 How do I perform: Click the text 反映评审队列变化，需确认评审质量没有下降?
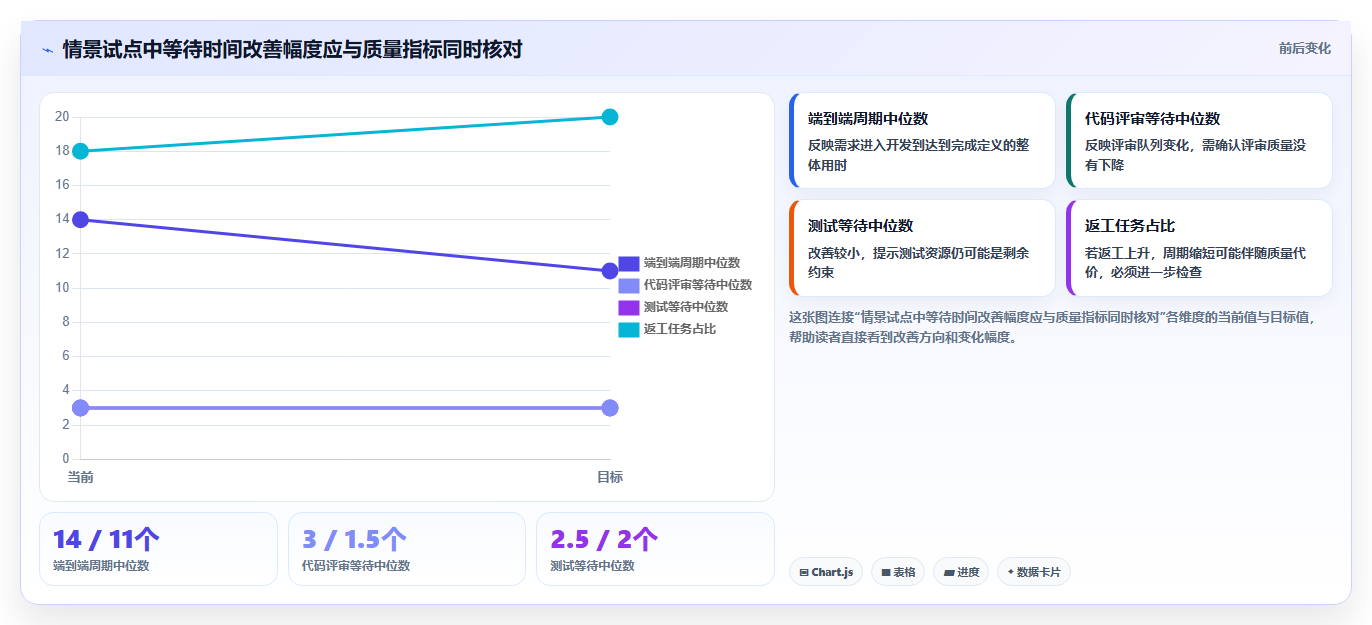click(x=1195, y=155)
